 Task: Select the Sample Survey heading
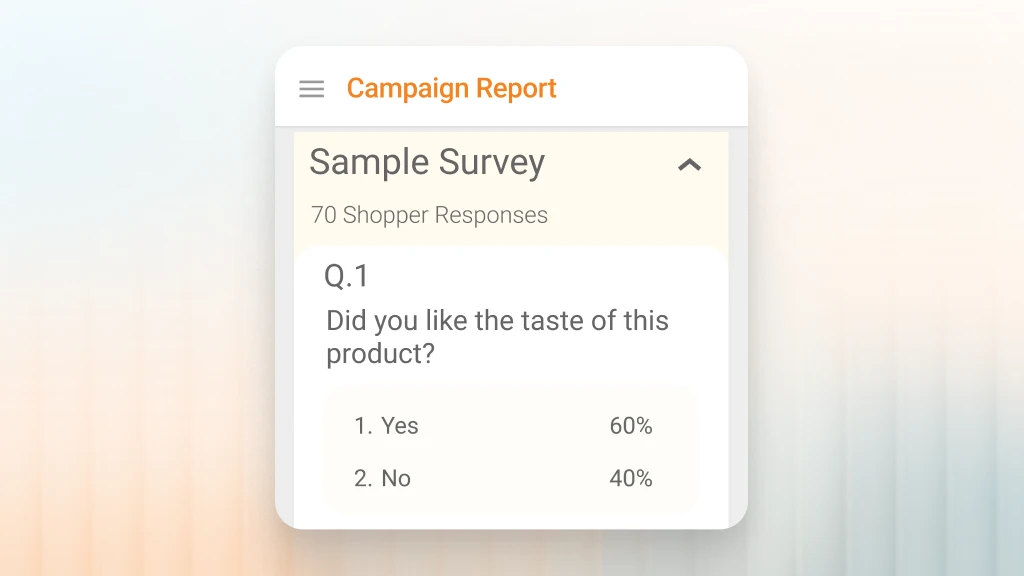(427, 162)
